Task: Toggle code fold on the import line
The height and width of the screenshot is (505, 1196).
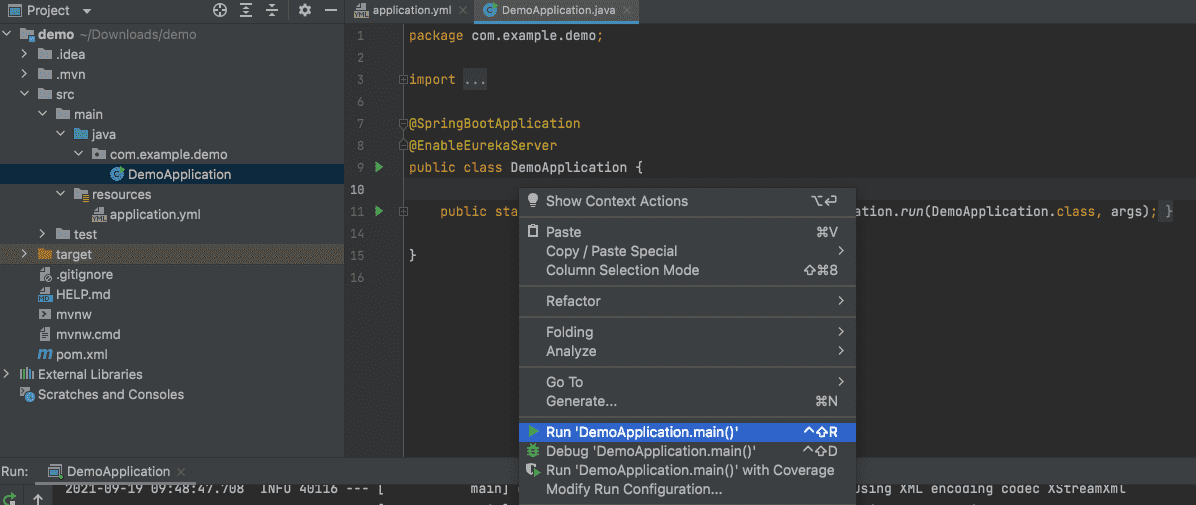Action: [402, 79]
